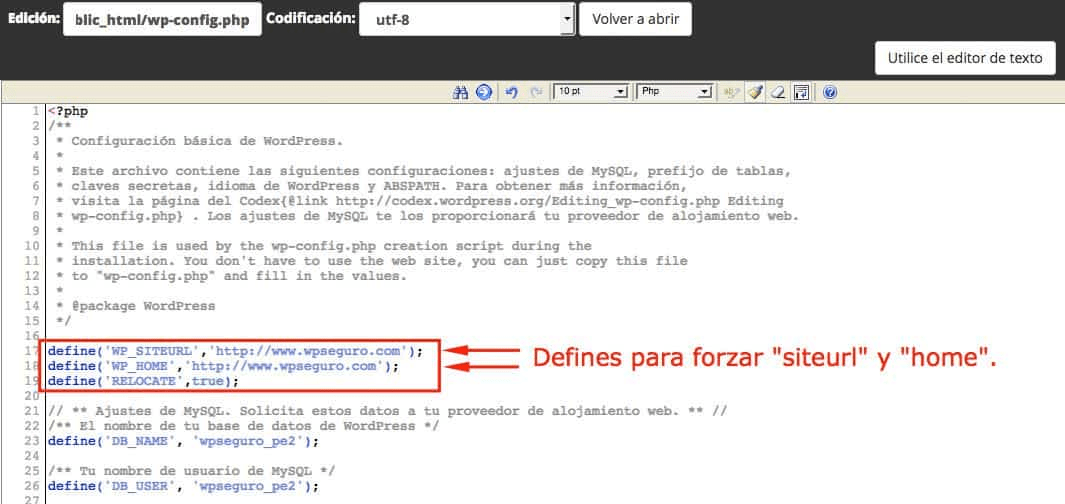
Task: Toggle word wrap icon
Action: coord(801,92)
